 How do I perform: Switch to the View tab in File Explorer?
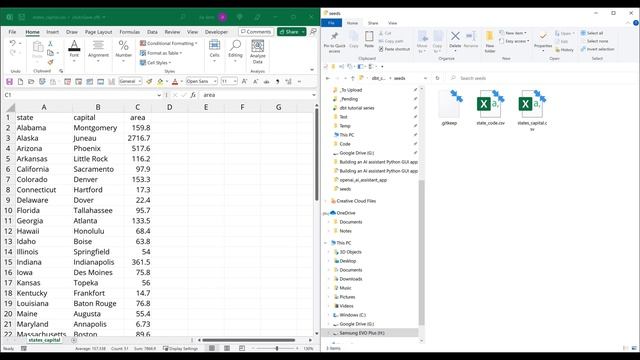coord(392,23)
